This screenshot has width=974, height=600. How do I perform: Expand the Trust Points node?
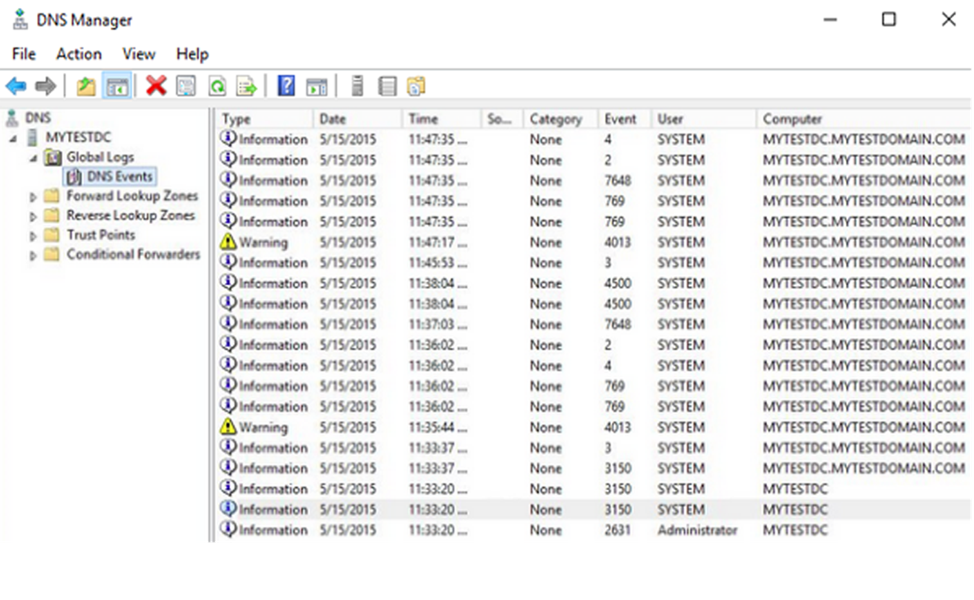(33, 236)
